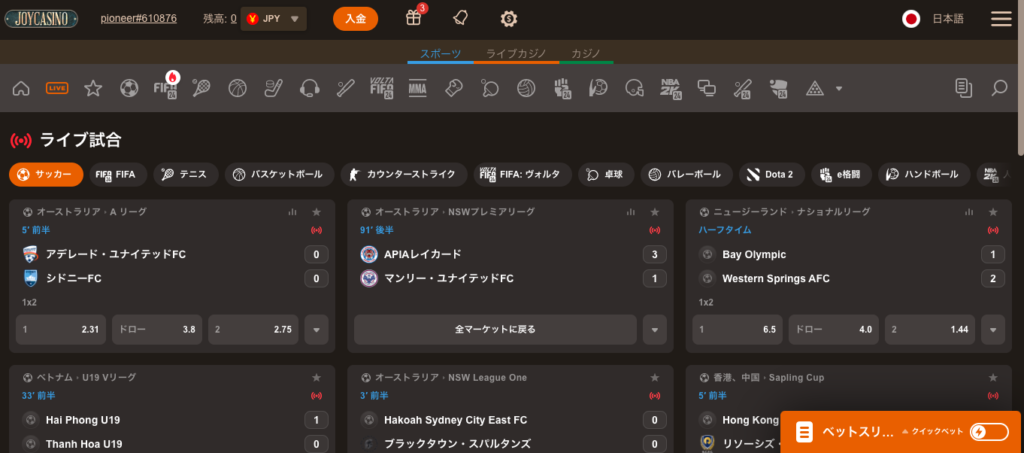Pick the ドロー odds 3.8

157,330
